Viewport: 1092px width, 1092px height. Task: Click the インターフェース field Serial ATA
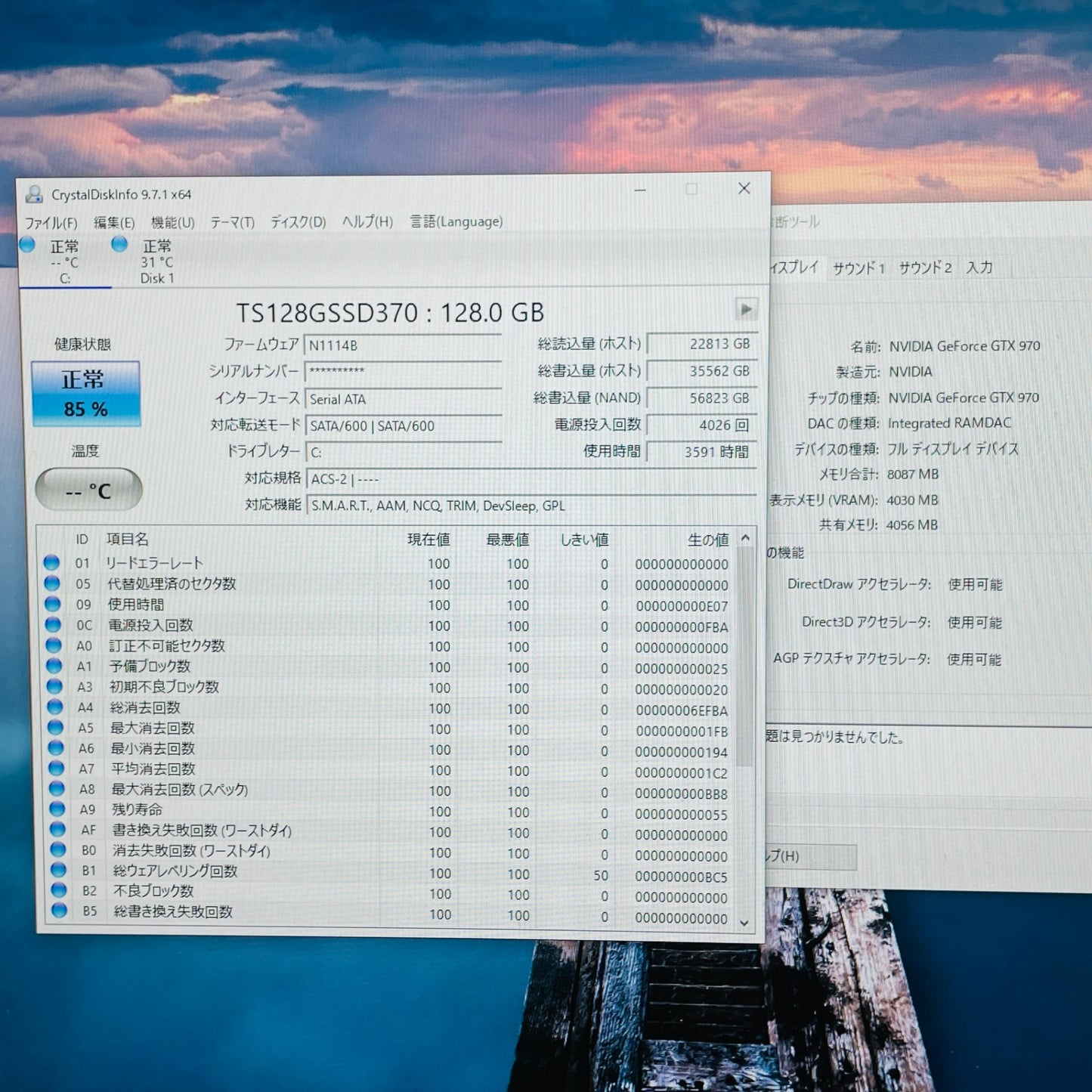(404, 399)
